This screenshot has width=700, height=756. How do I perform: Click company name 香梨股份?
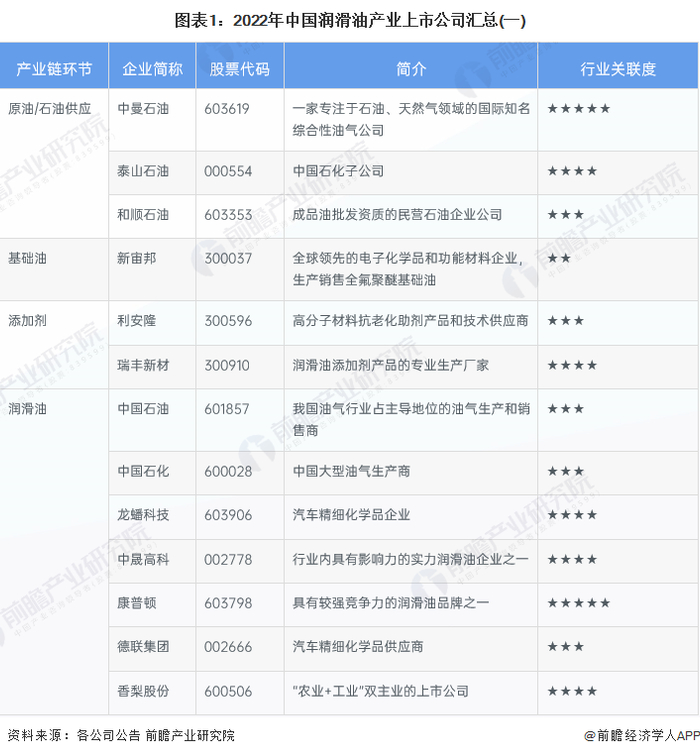click(143, 691)
